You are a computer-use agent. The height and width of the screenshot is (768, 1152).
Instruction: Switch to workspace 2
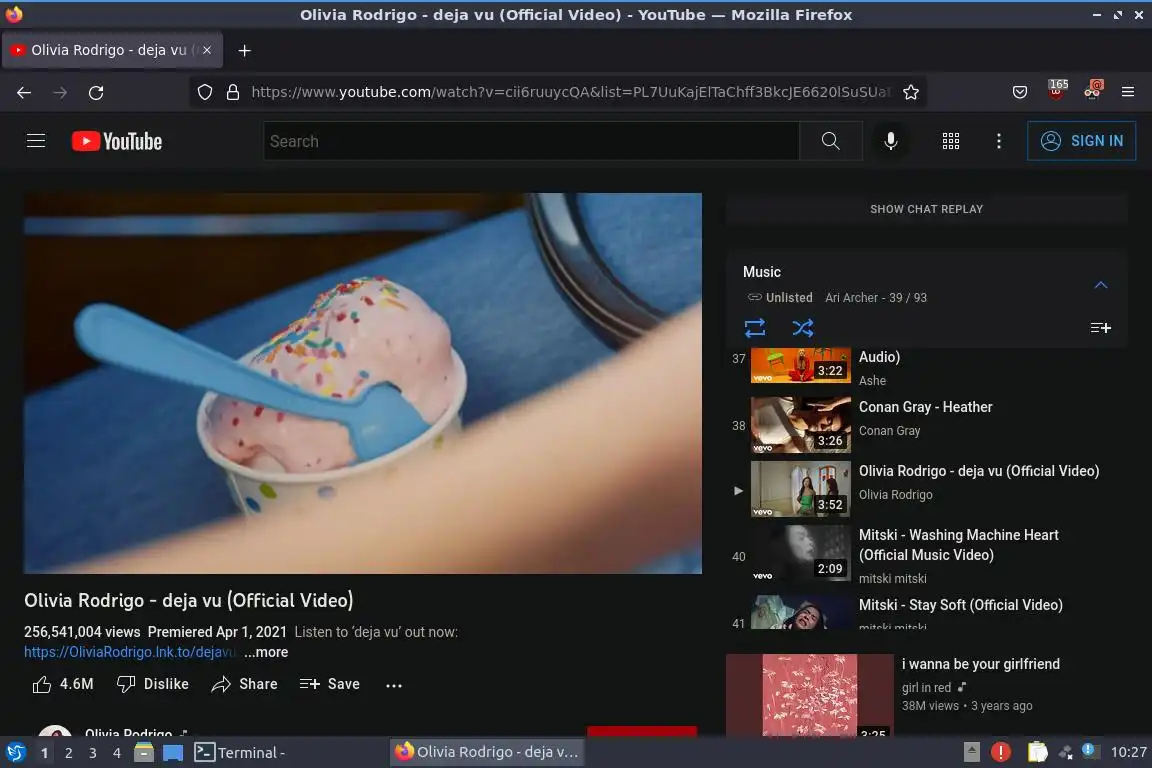pyautogui.click(x=68, y=753)
